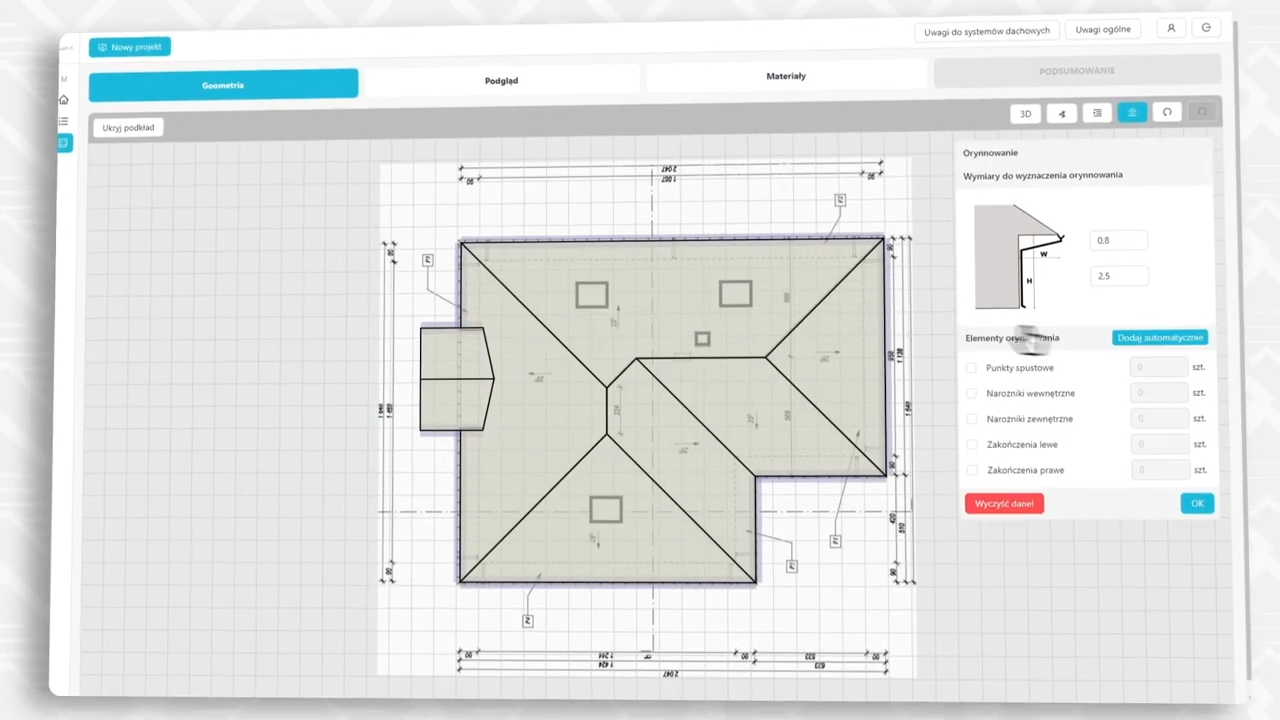This screenshot has height=720, width=1280.
Task: Enable the Punkty spustowe checkbox
Action: (x=971, y=368)
